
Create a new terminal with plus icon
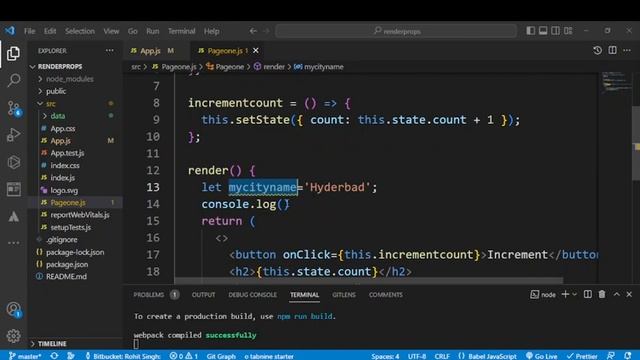565,294
